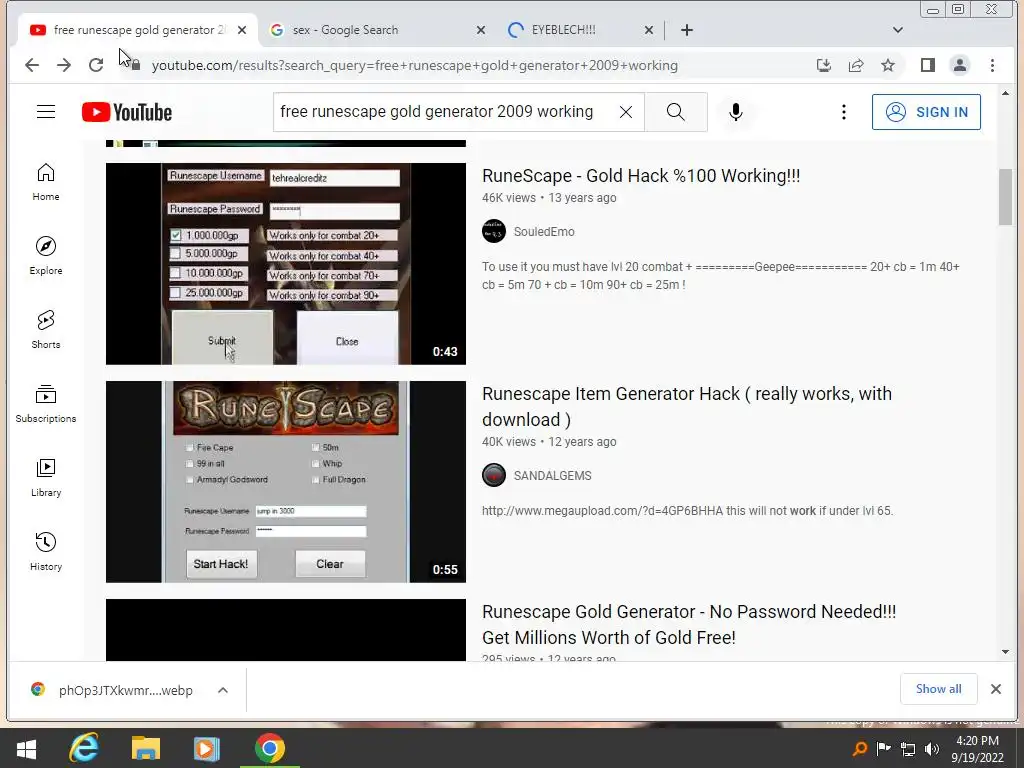Click '40K views' under Item Generator video
The height and width of the screenshot is (768, 1024).
coord(509,442)
